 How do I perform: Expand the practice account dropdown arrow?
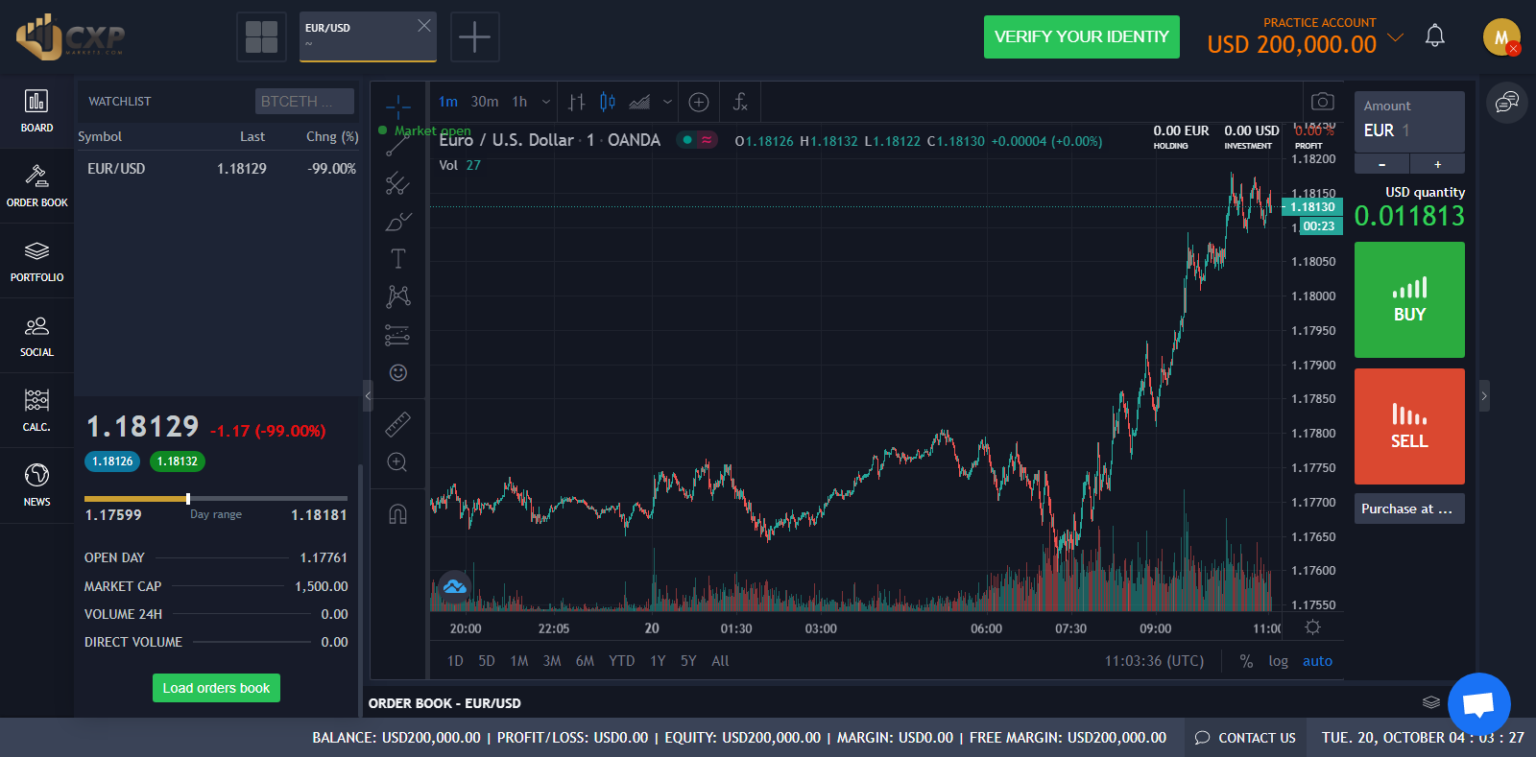click(x=1396, y=38)
